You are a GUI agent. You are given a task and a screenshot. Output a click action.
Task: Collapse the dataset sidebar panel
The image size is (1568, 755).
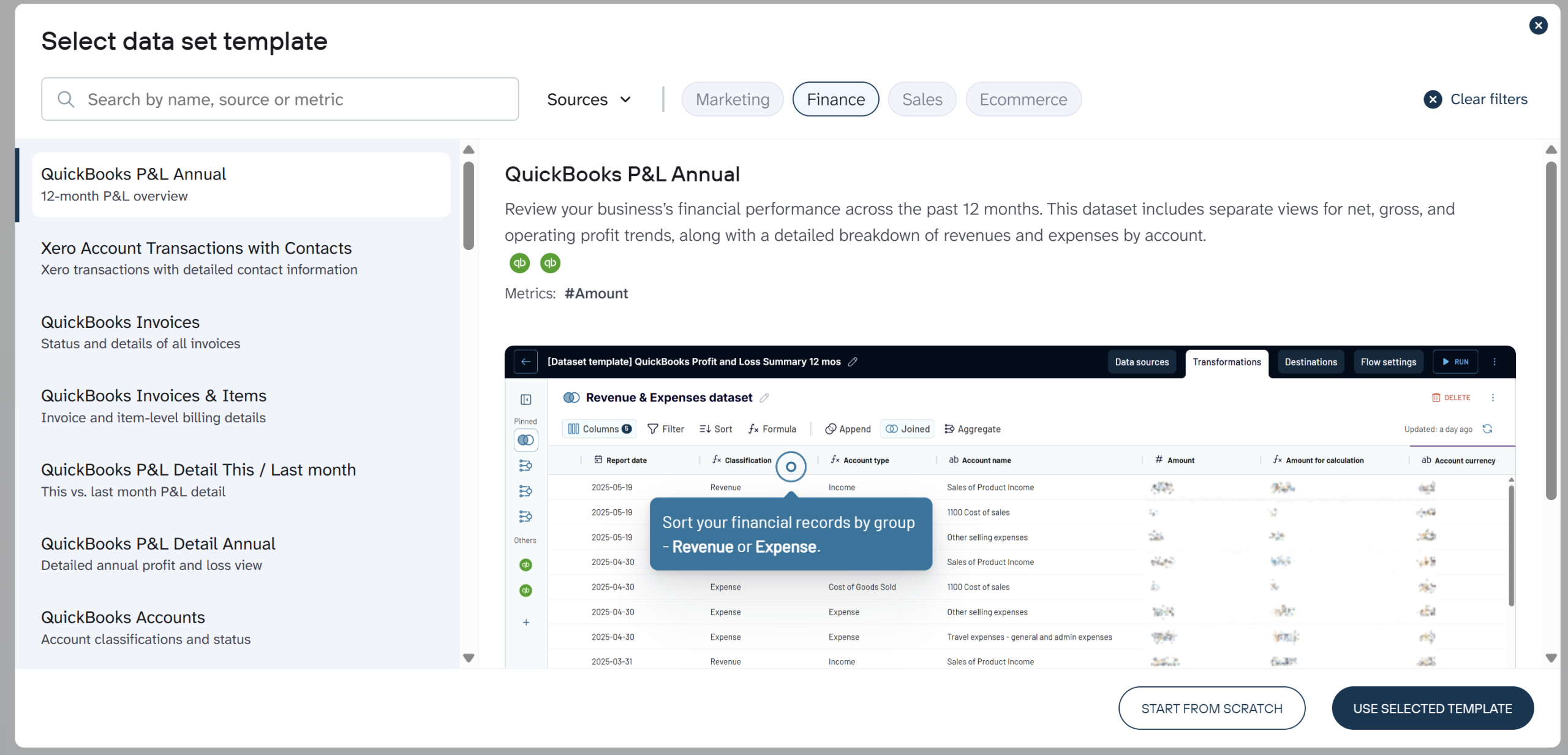click(526, 399)
